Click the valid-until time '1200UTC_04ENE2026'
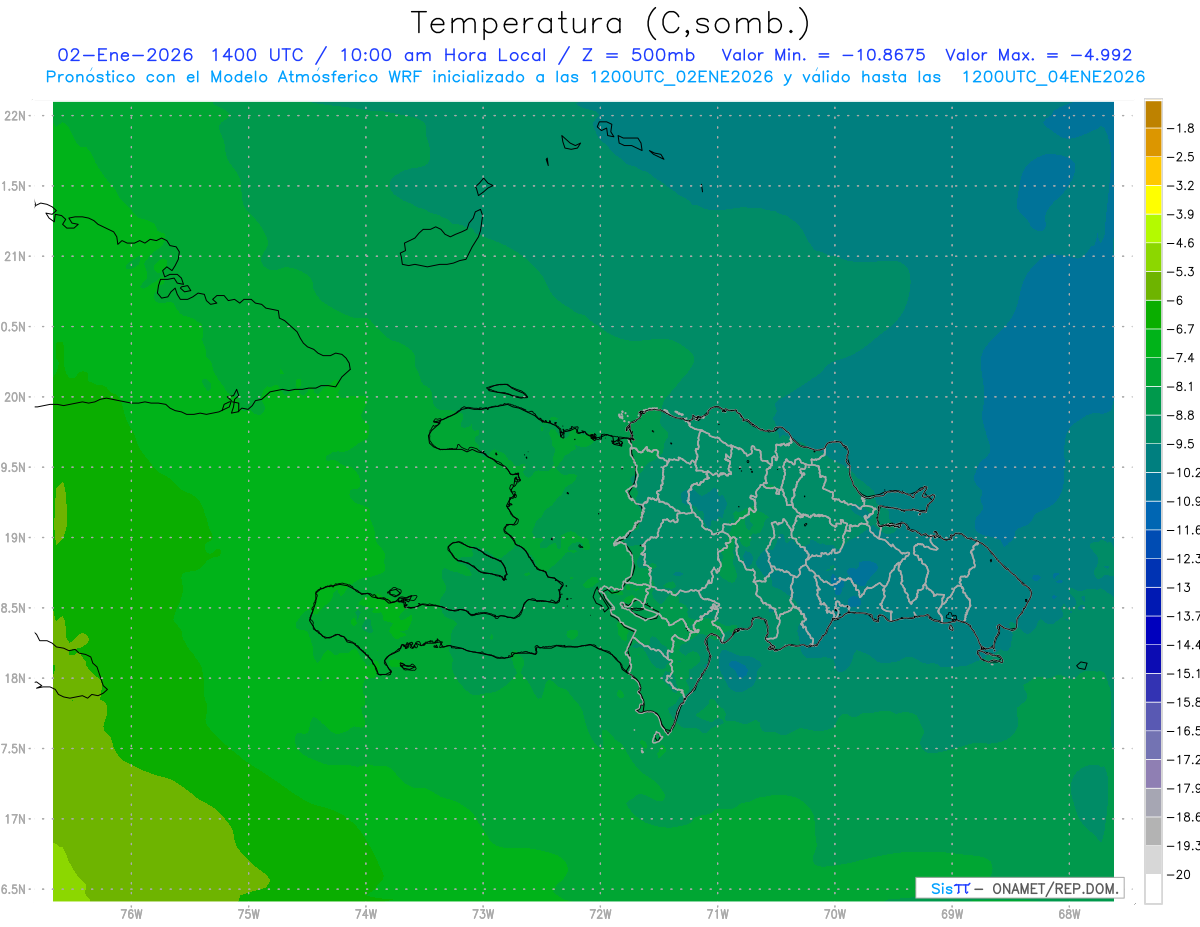The width and height of the screenshot is (1200, 927). (1053, 77)
